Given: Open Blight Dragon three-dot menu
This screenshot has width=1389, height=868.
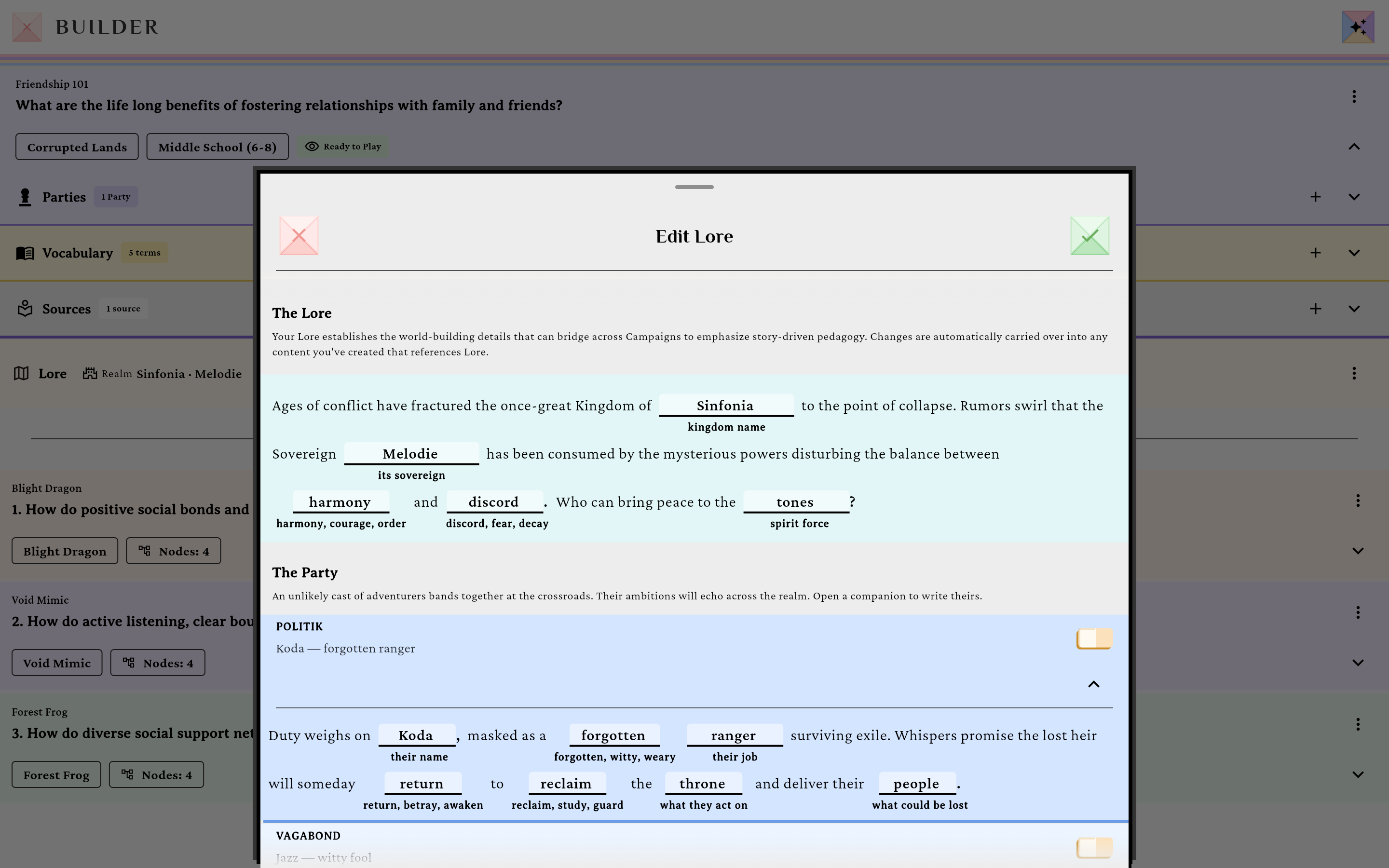Looking at the screenshot, I should click(x=1358, y=501).
